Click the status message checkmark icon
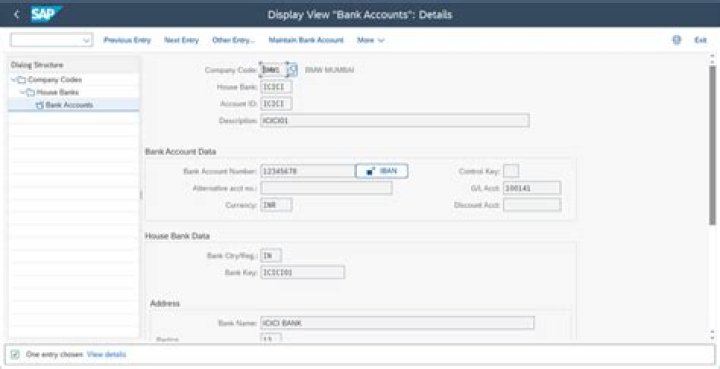The image size is (720, 369). pyautogui.click(x=15, y=354)
